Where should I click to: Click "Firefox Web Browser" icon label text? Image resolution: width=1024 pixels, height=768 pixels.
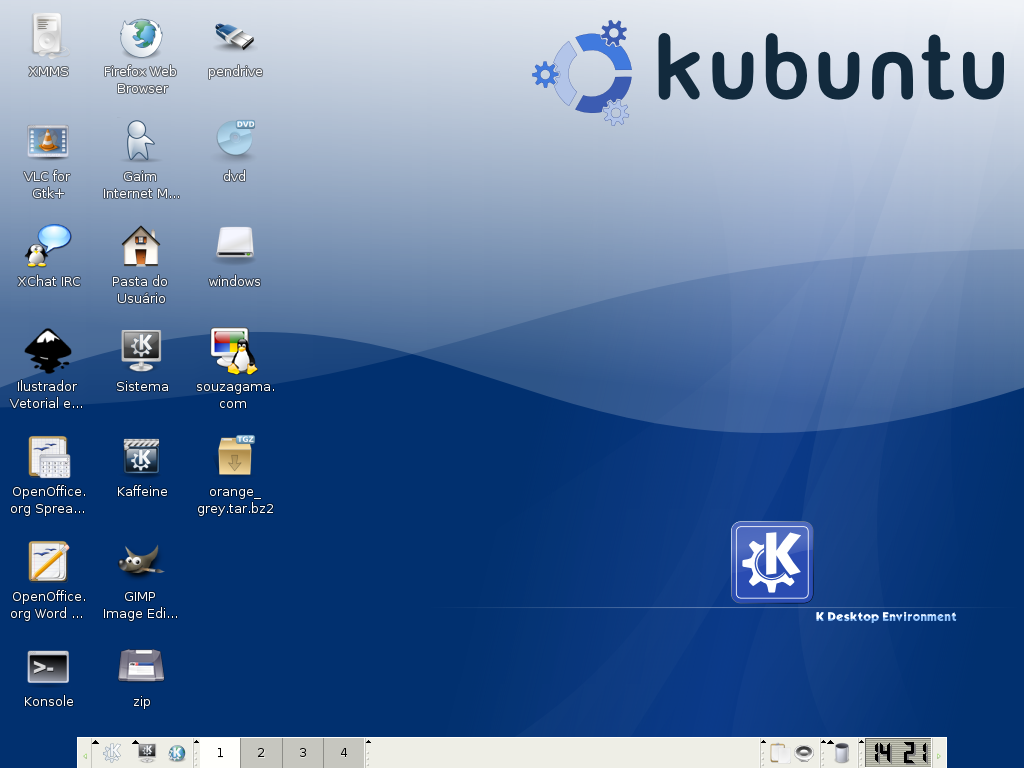pyautogui.click(x=141, y=80)
